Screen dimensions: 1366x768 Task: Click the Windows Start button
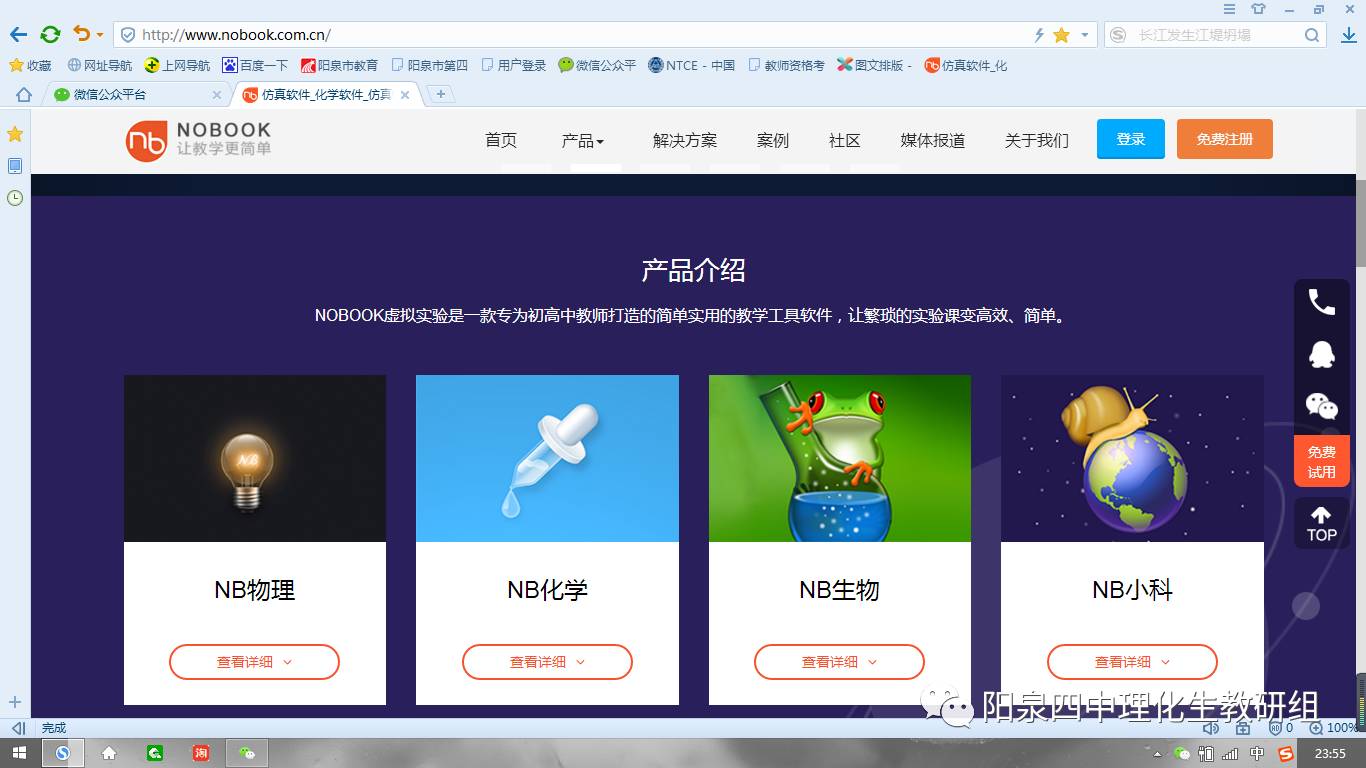tap(20, 753)
